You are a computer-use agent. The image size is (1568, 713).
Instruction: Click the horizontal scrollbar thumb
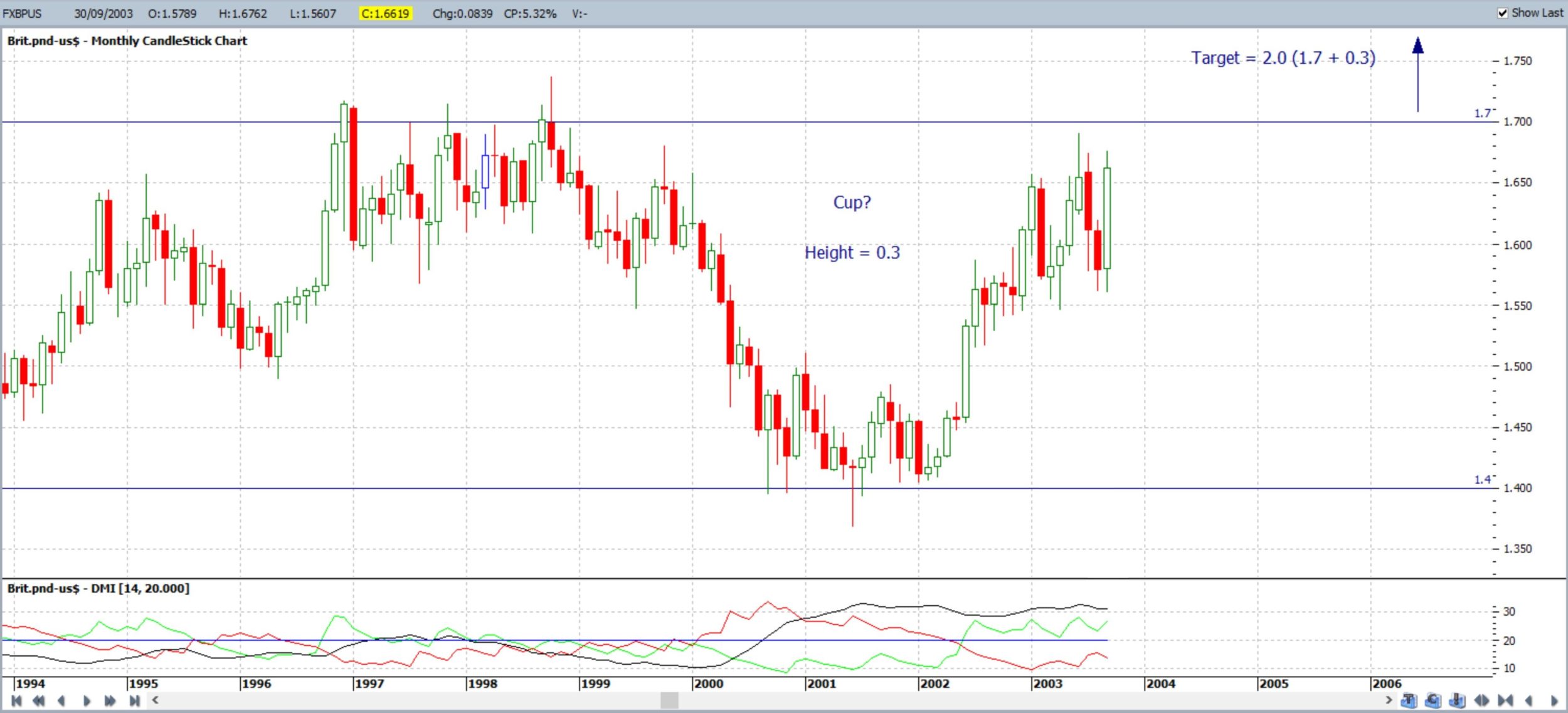669,700
